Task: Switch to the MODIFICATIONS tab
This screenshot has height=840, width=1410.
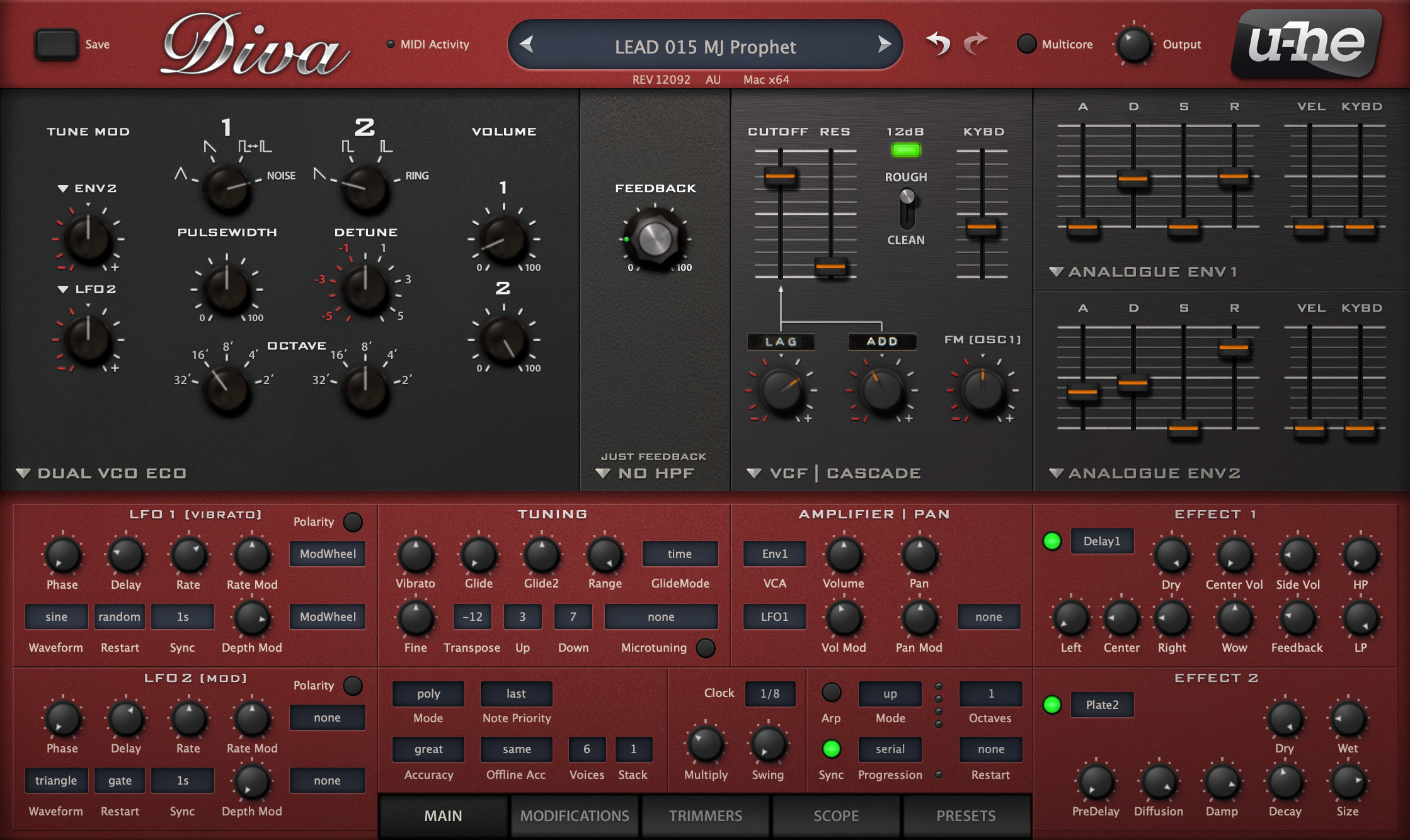Action: click(575, 815)
